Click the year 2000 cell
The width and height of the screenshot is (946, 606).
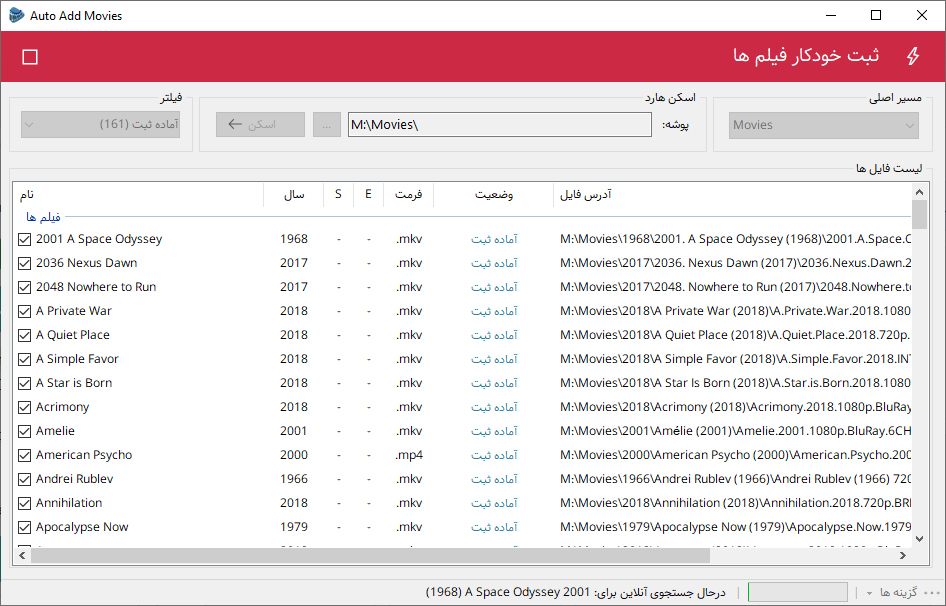pyautogui.click(x=294, y=455)
